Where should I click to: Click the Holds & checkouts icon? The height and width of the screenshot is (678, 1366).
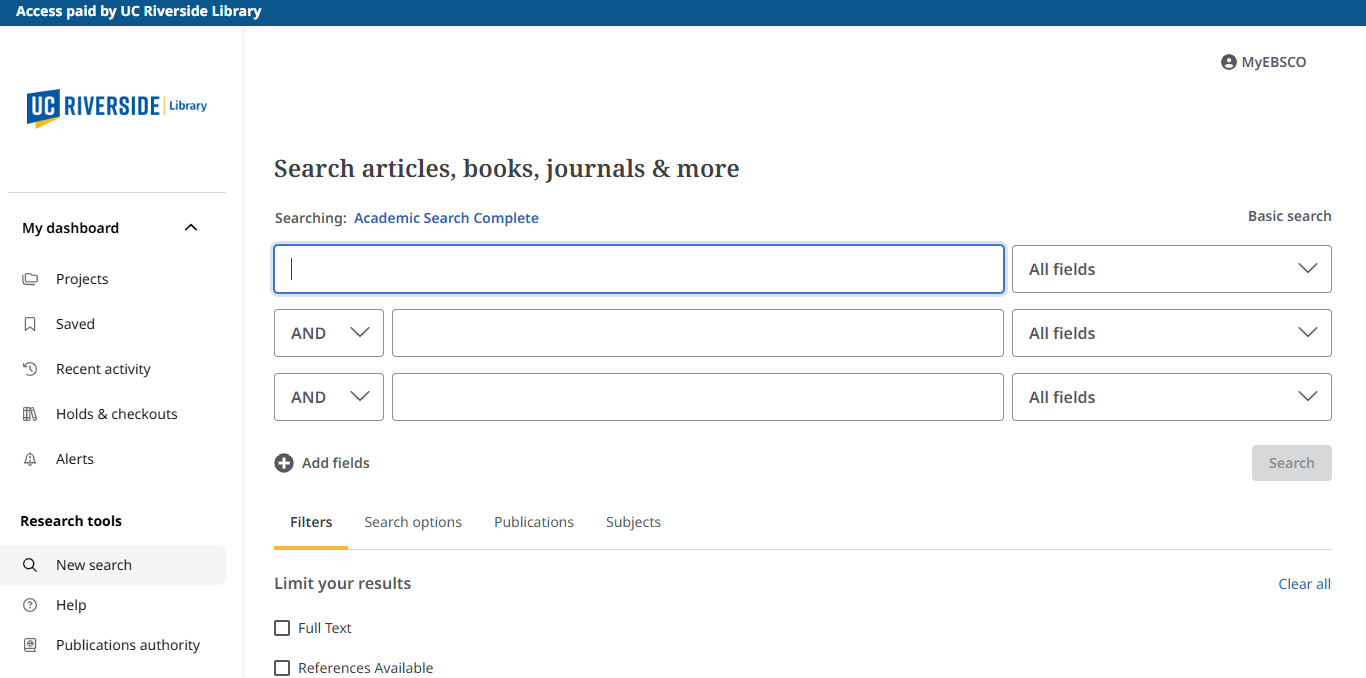click(30, 413)
